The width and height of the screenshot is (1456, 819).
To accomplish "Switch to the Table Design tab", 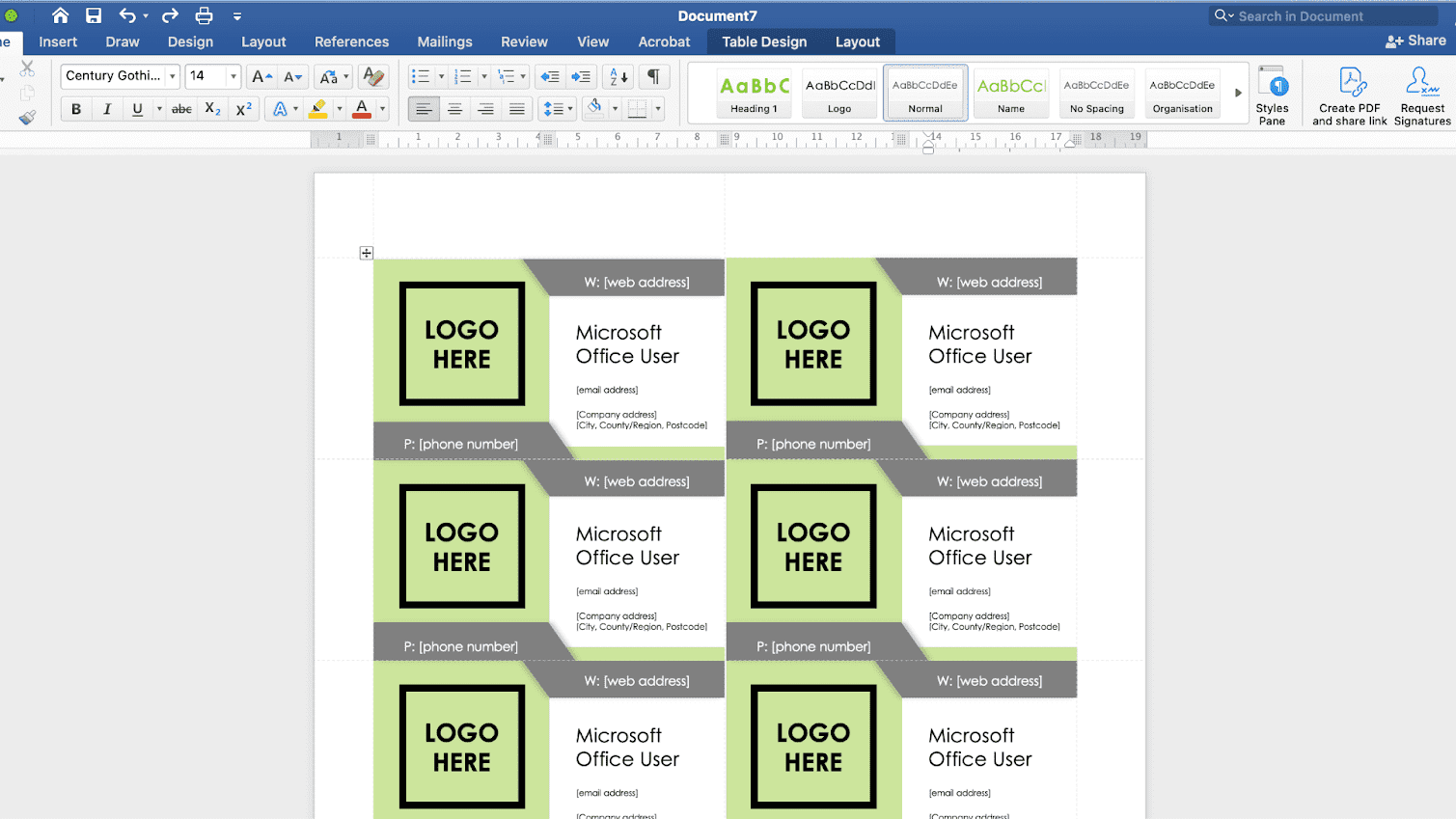I will point(763,41).
